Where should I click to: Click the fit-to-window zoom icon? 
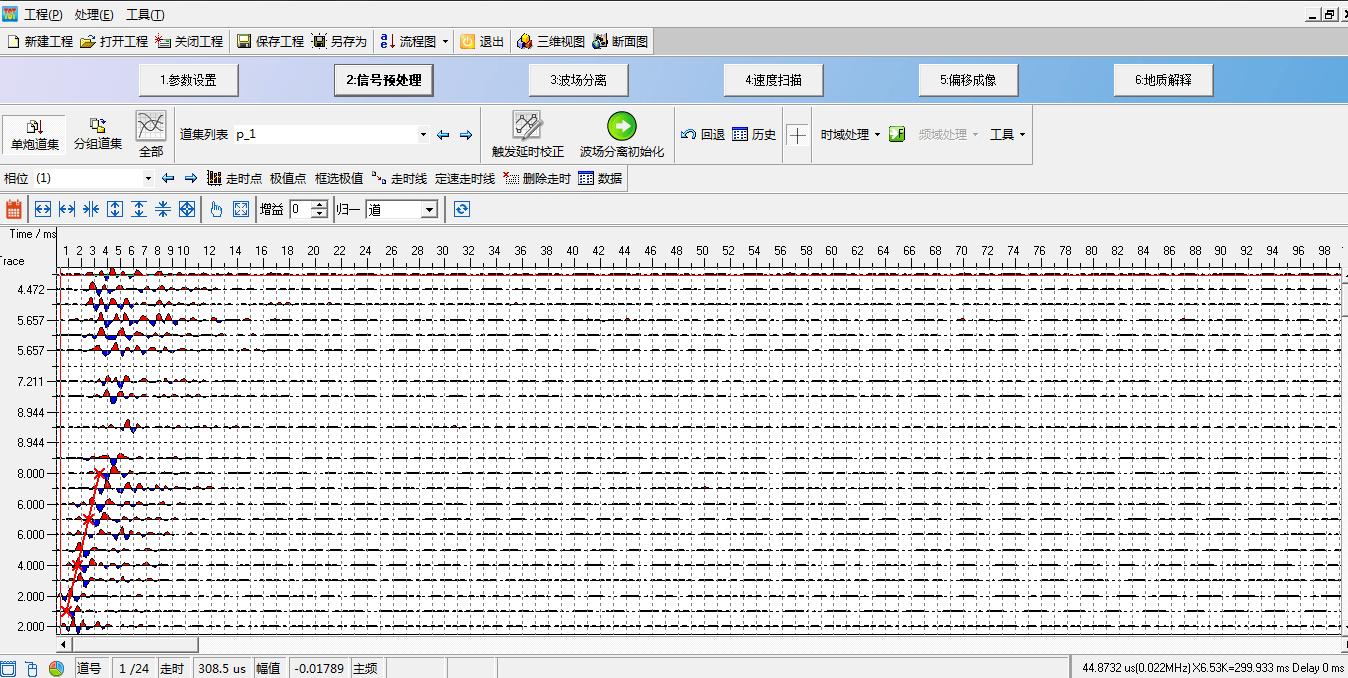click(x=241, y=209)
